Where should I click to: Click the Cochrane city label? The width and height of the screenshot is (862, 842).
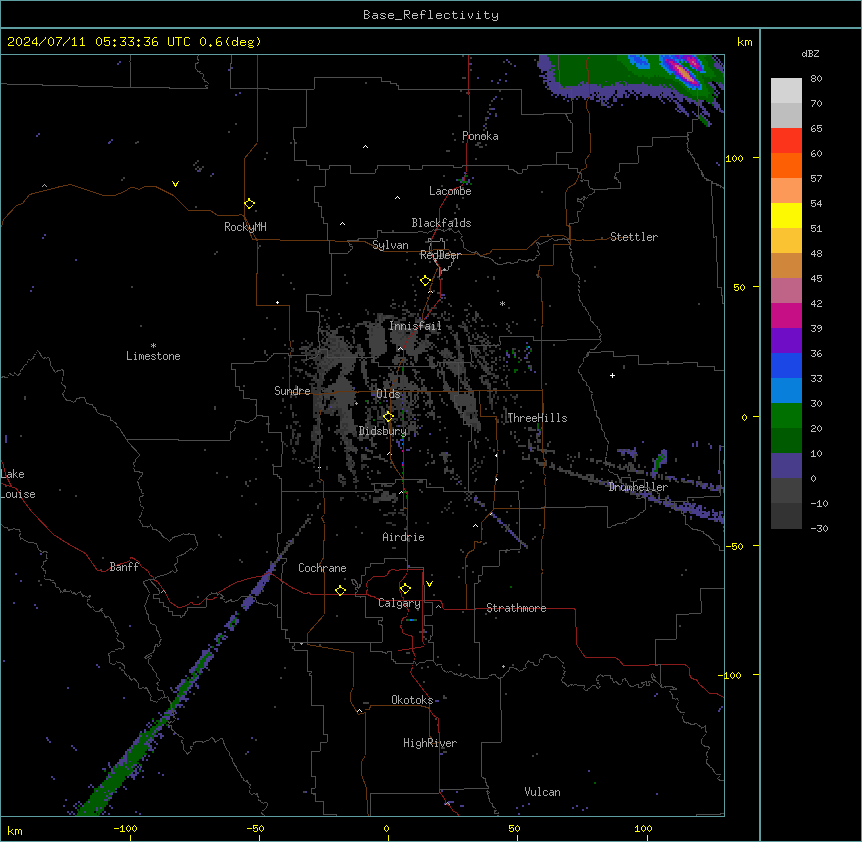coord(322,568)
